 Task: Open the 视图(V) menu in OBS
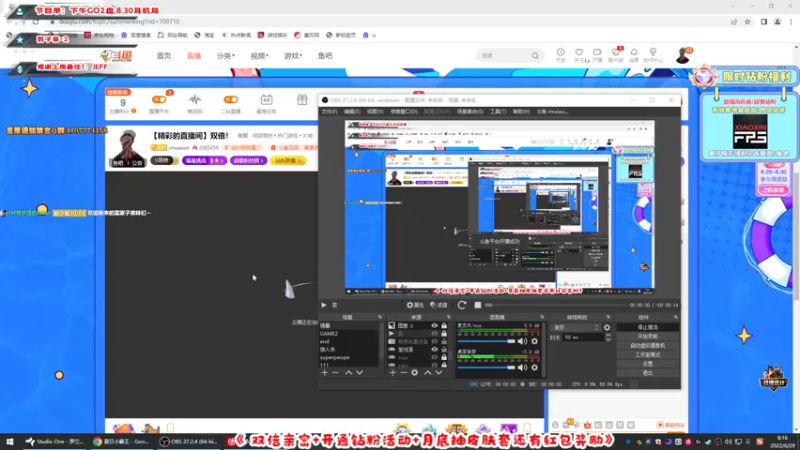point(375,111)
